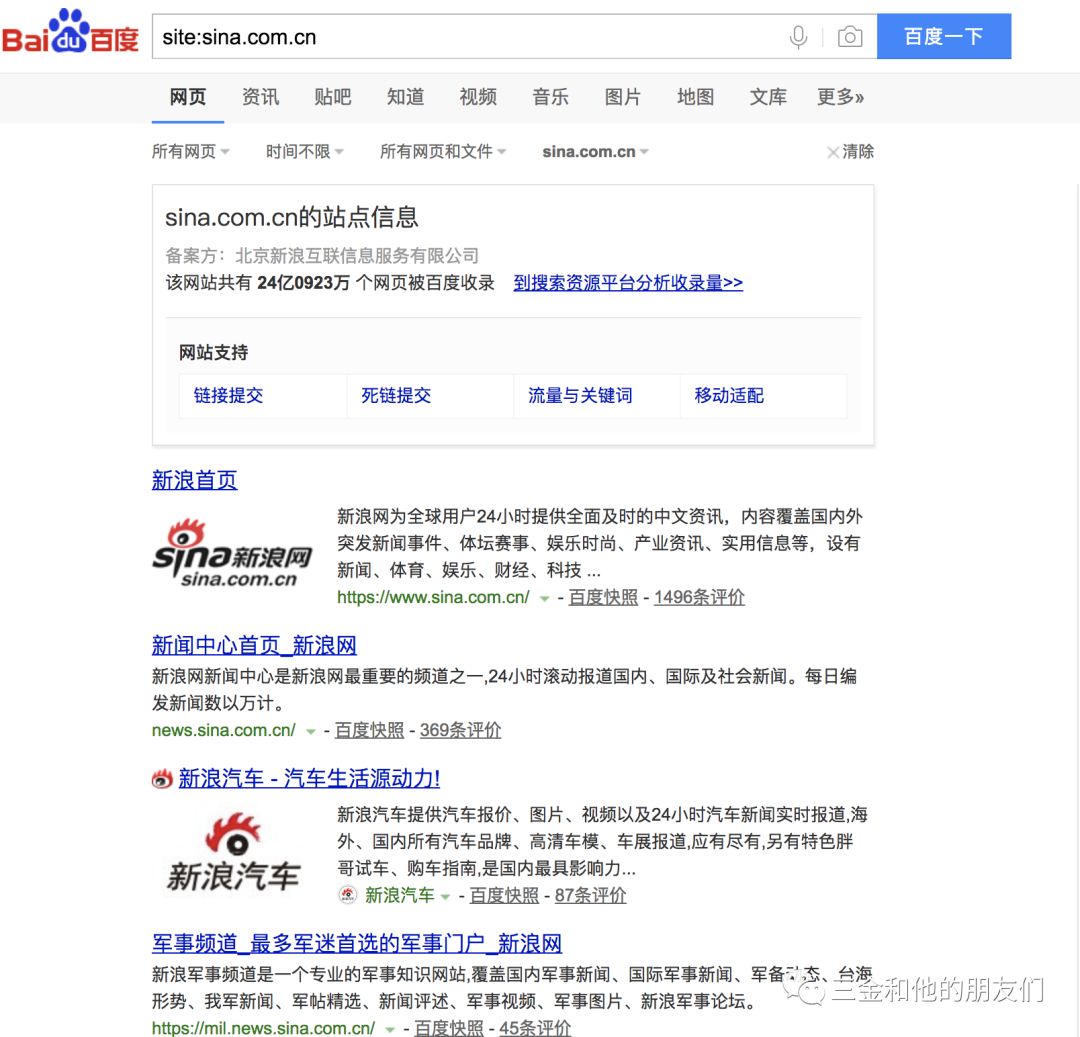The height and width of the screenshot is (1037, 1080).
Task: Open 到搜索资源平台分析收录量>> link
Action: (x=628, y=283)
